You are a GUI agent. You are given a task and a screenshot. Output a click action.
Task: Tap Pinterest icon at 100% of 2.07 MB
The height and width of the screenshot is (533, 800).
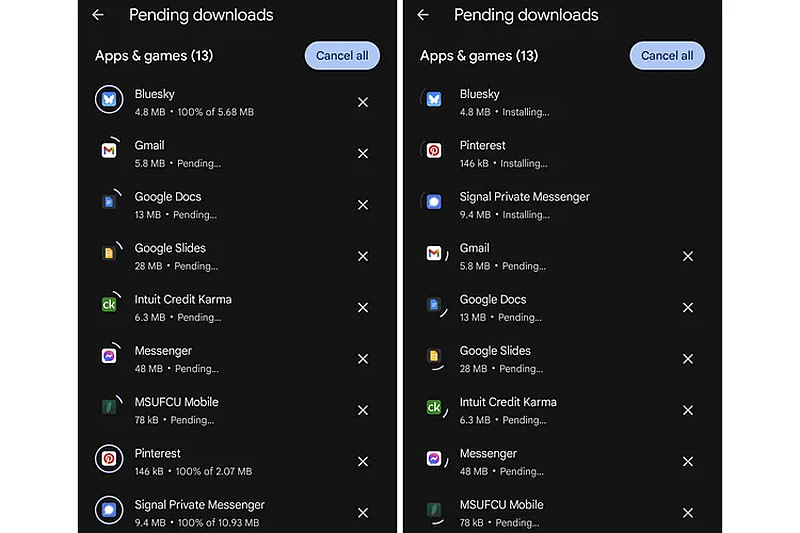(x=109, y=459)
